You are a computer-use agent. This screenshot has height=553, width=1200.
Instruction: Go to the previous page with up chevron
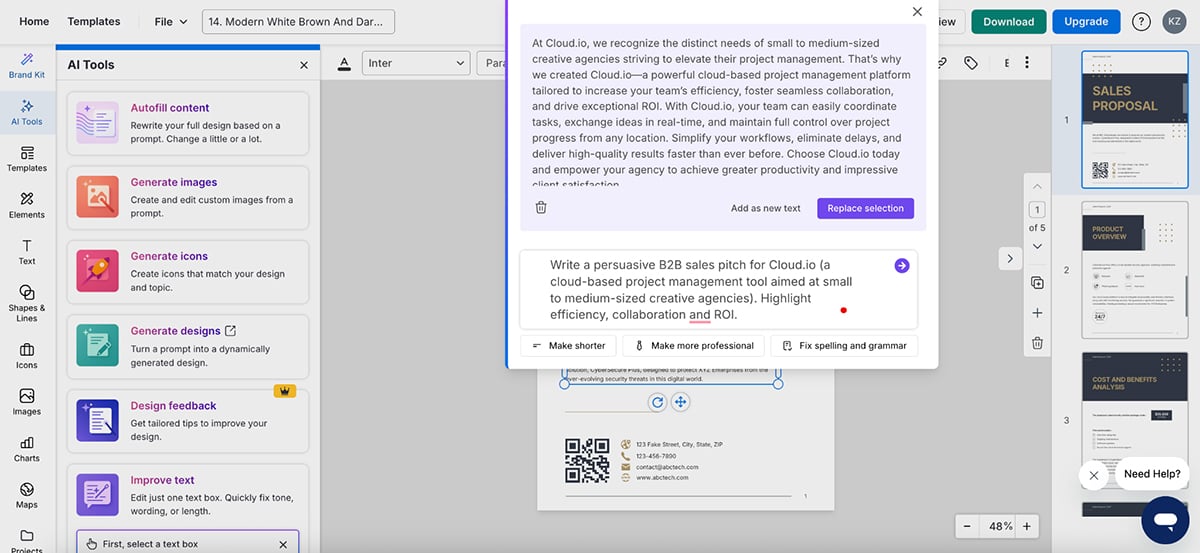click(1037, 187)
